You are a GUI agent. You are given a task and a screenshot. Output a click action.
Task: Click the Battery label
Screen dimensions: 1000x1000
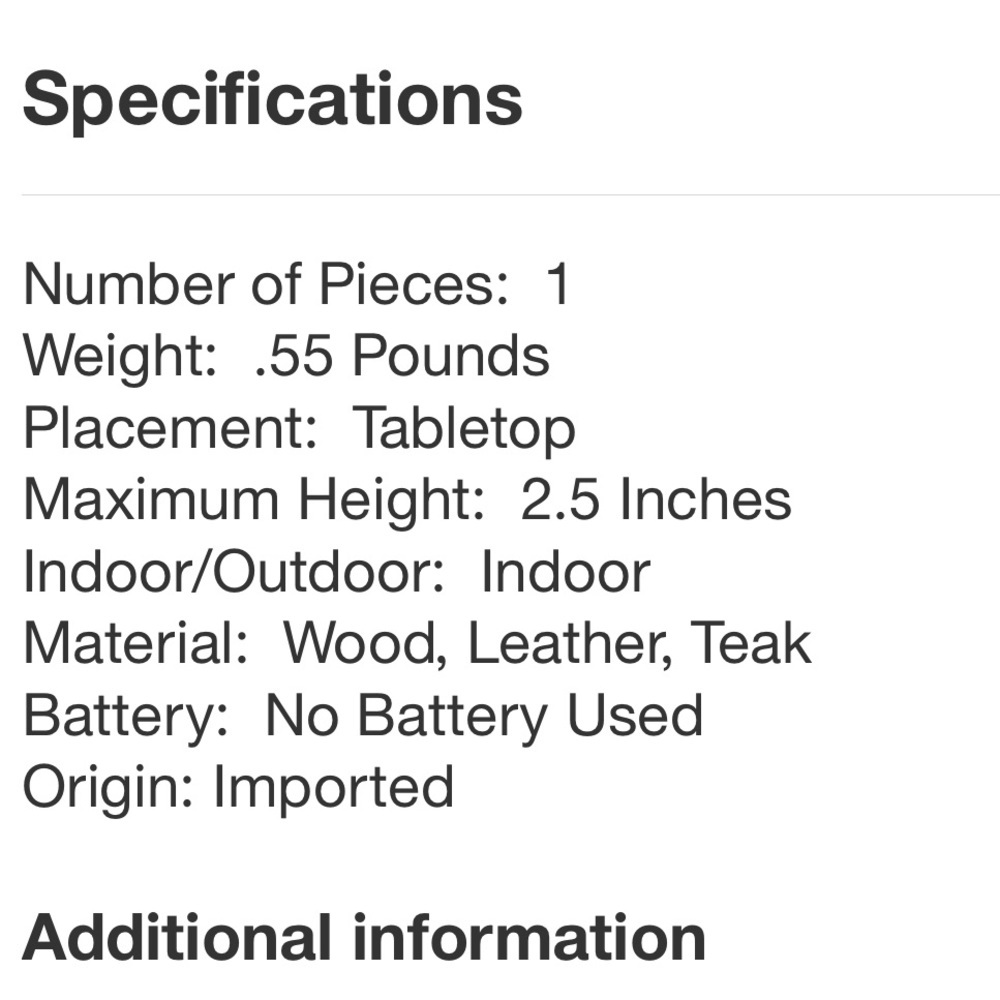click(126, 716)
